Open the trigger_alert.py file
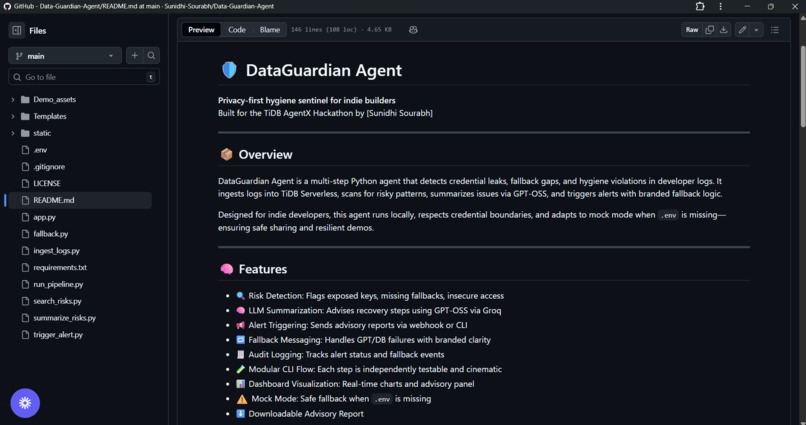 point(58,335)
